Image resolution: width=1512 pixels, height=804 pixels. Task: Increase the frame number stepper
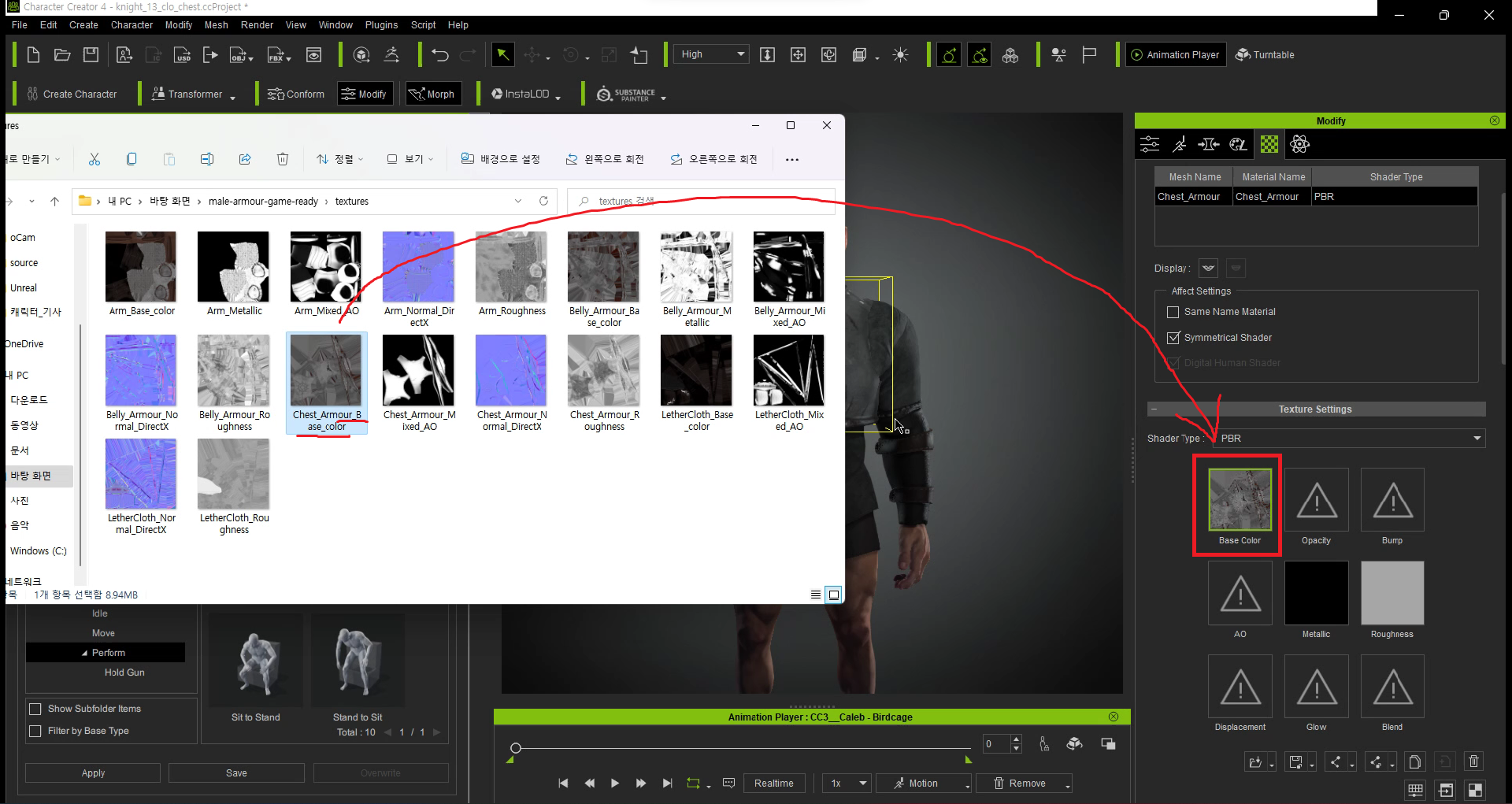pyautogui.click(x=1016, y=739)
